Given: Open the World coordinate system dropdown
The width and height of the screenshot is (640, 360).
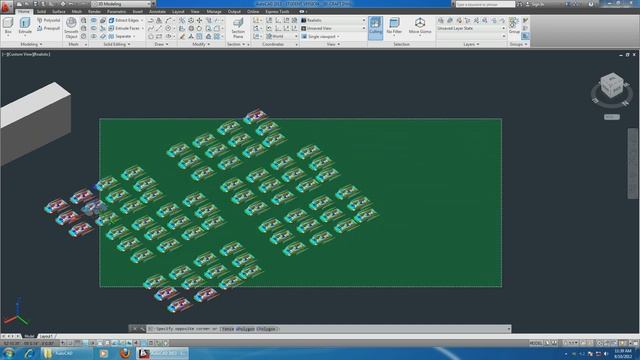Looking at the screenshot, I should (282, 36).
